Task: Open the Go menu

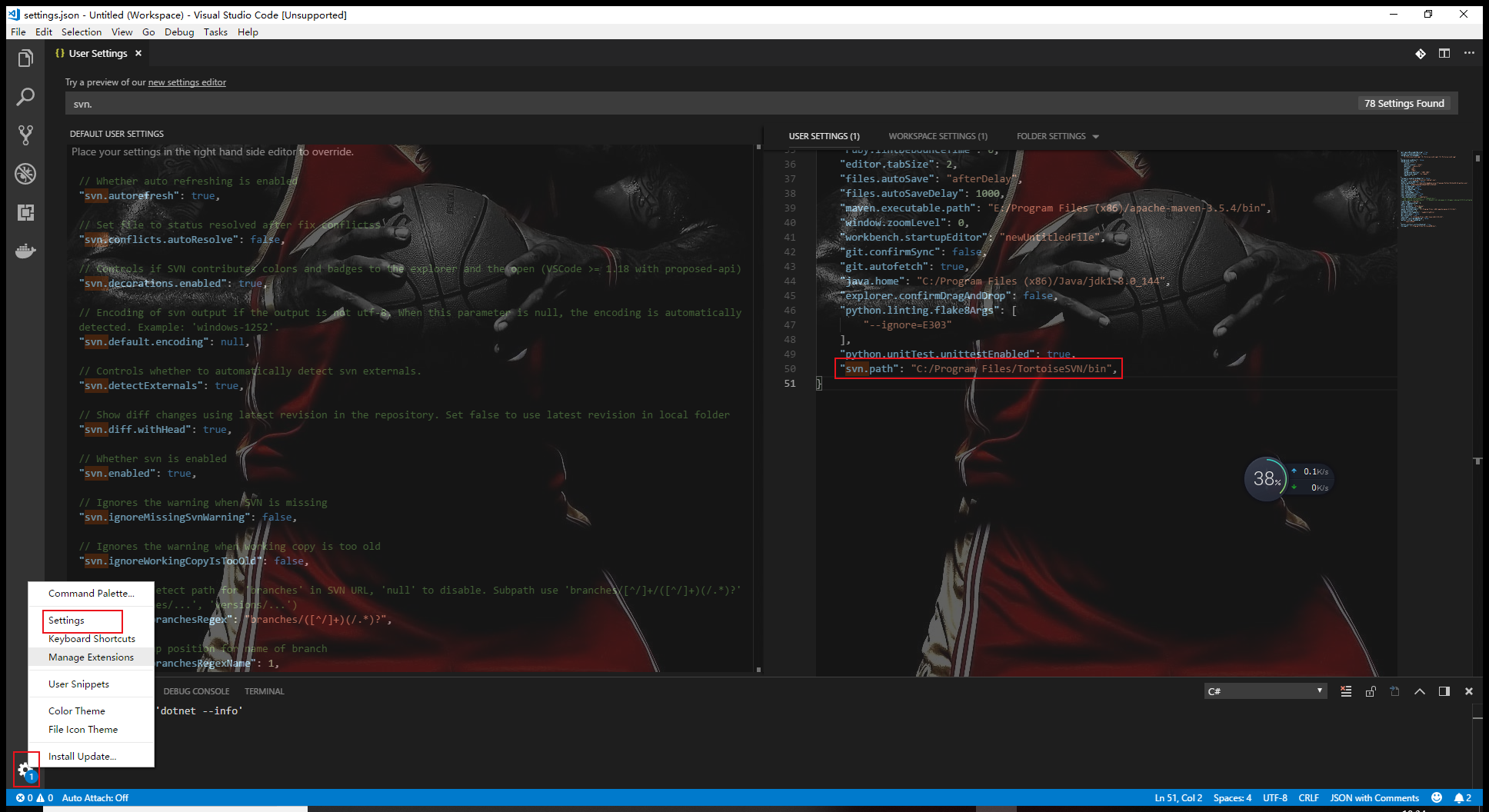Action: (148, 32)
